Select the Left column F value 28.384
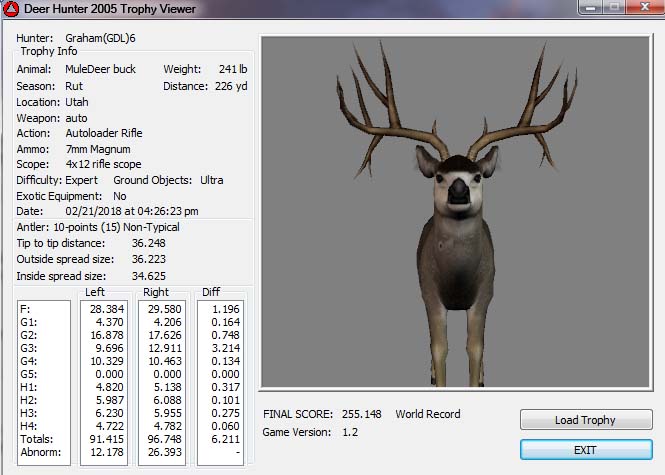Screen dimensions: 665x475 (104, 309)
